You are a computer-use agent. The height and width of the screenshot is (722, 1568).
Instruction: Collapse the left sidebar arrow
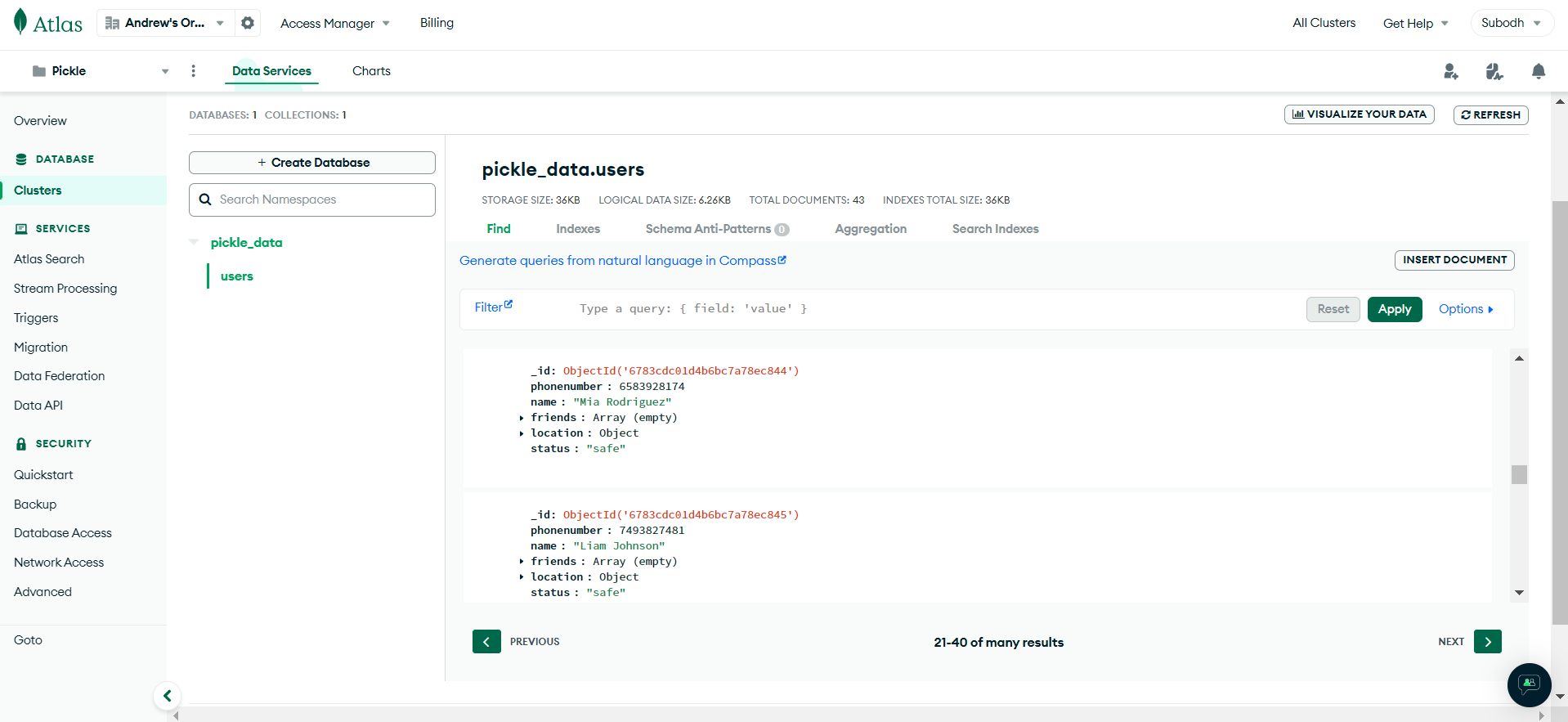pos(167,696)
